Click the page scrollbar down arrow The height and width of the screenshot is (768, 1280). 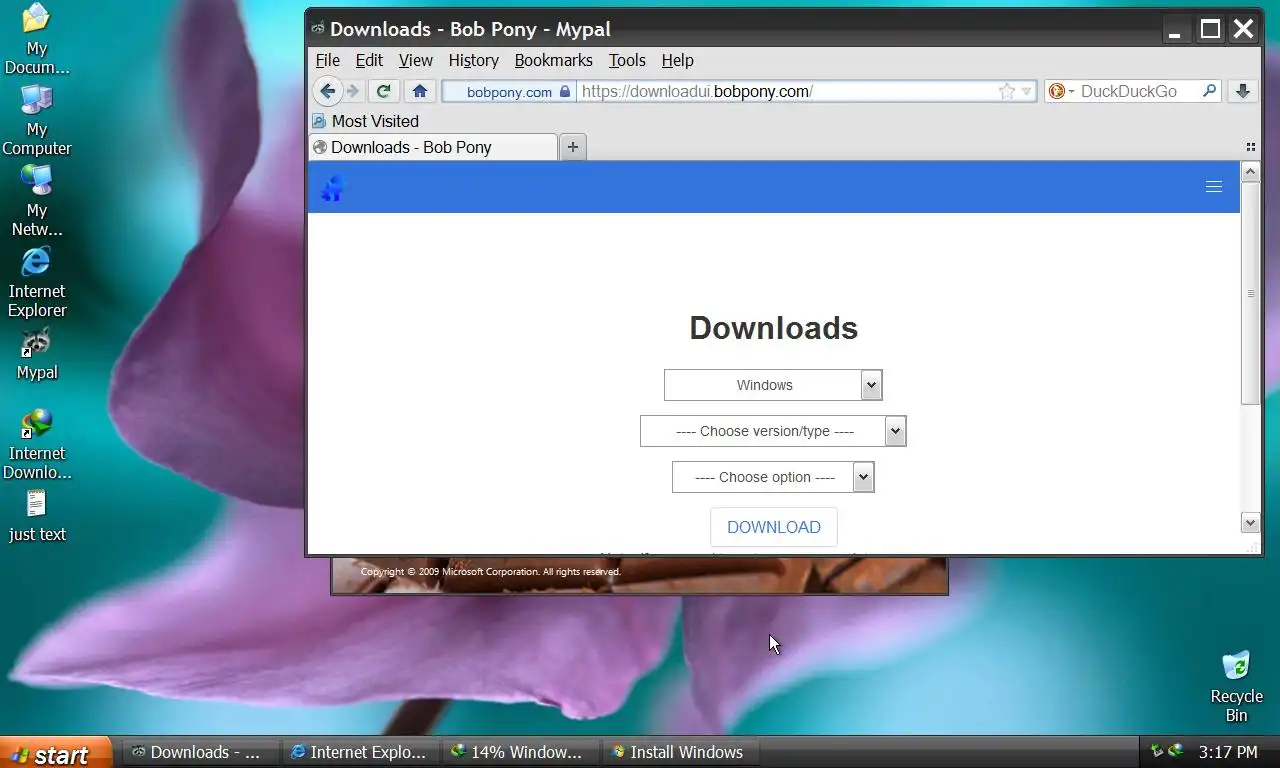(1250, 522)
